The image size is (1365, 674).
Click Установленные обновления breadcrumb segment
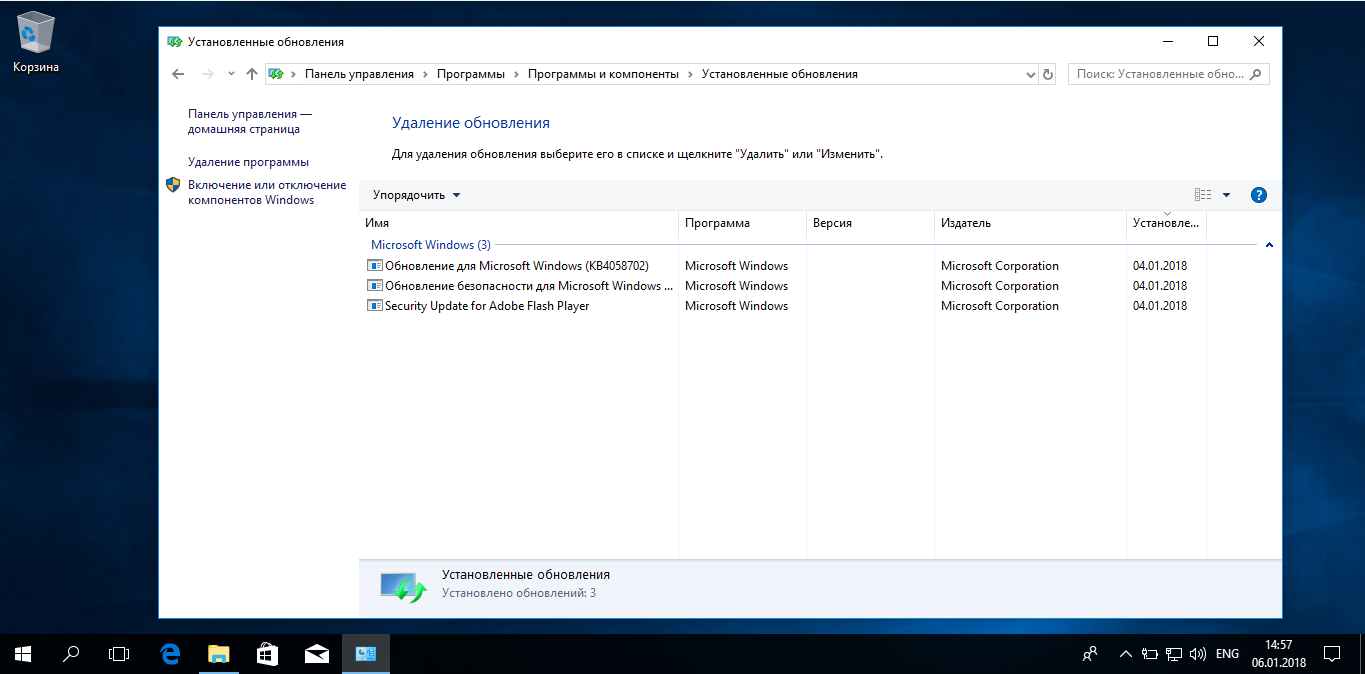click(x=779, y=74)
